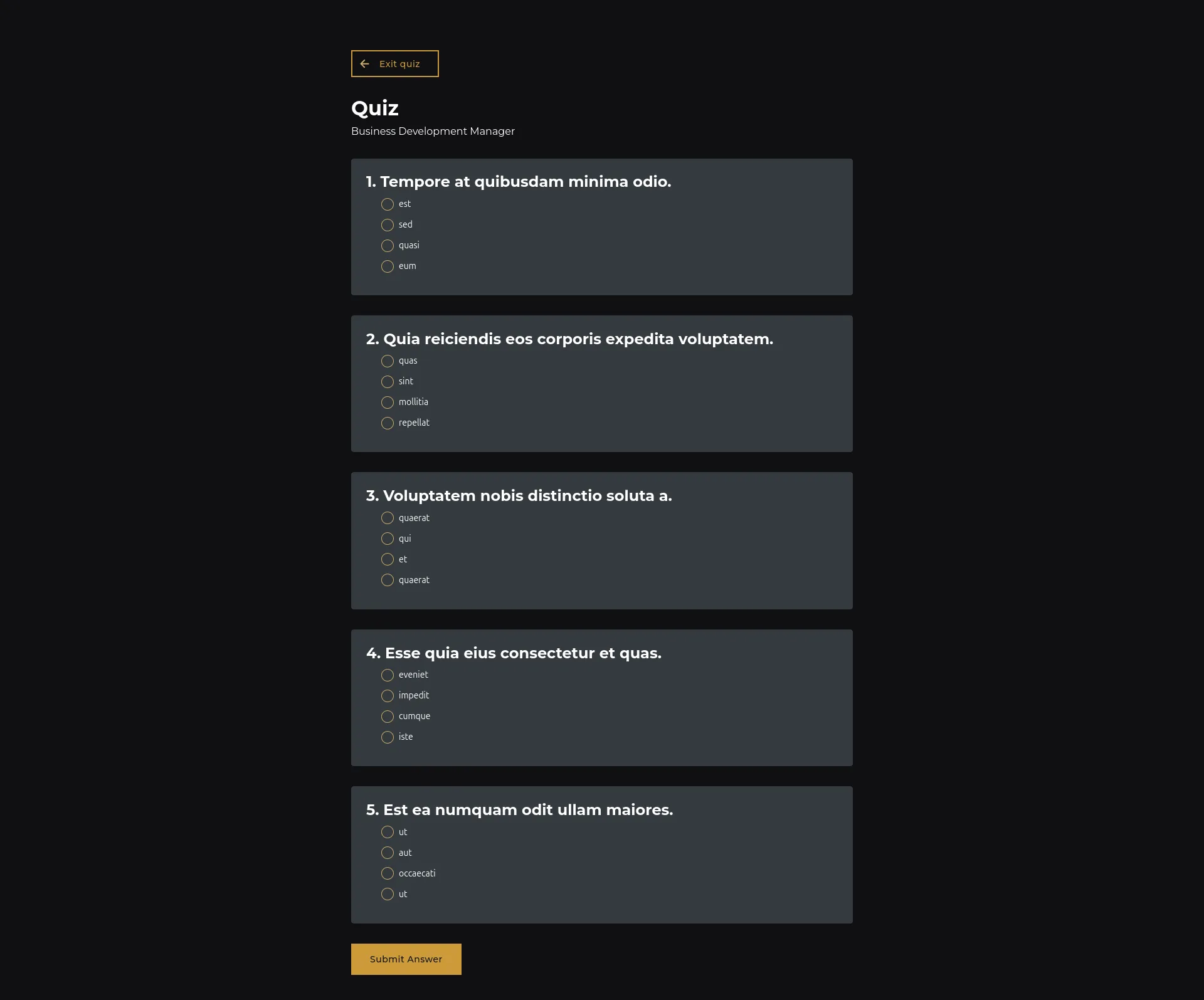Select the 'iste' radio button

[388, 737]
